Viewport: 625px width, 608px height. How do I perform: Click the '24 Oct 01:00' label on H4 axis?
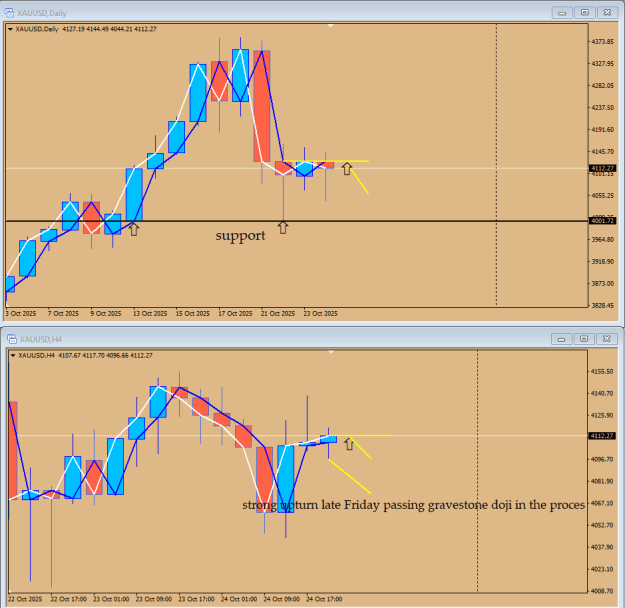(239, 599)
